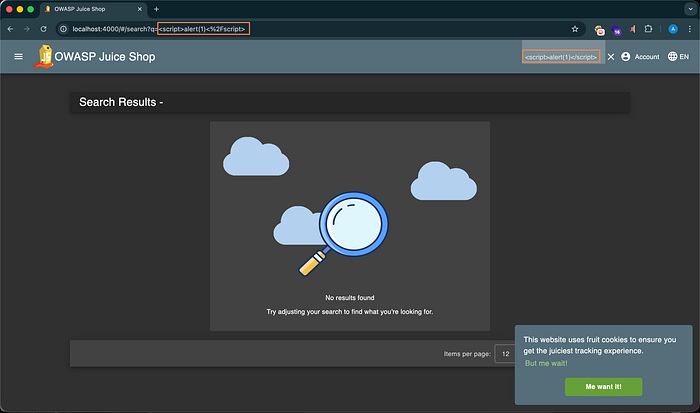Viewport: 700px width, 413px height.
Task: Open Chrome's three-dot menu
Action: point(689,29)
